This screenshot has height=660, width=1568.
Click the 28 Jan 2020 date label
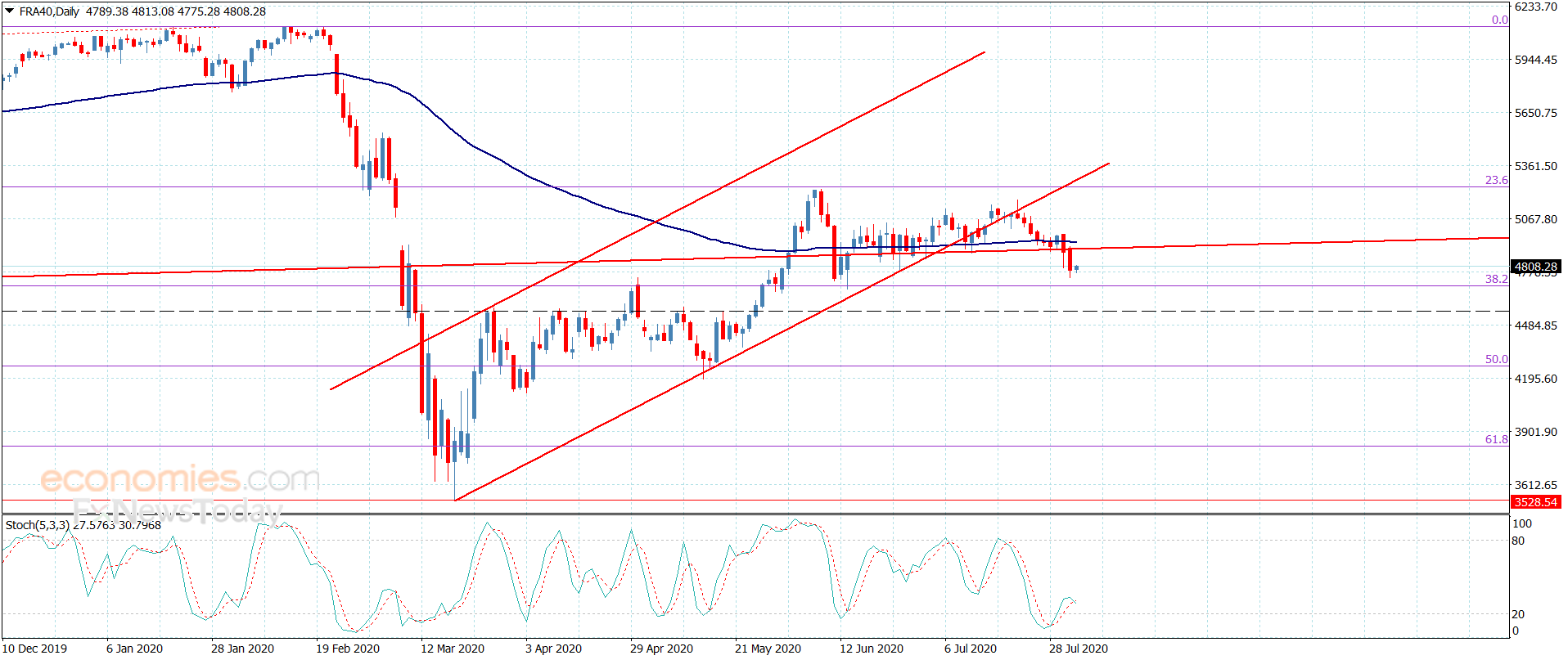click(242, 649)
